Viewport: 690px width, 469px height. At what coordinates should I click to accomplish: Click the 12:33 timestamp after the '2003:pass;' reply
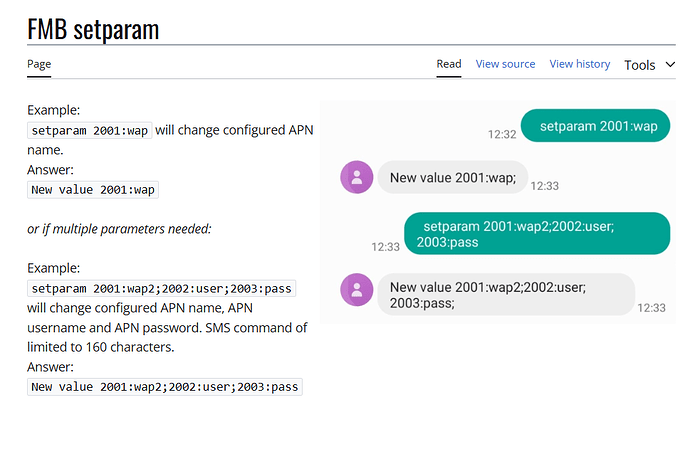[x=652, y=308]
